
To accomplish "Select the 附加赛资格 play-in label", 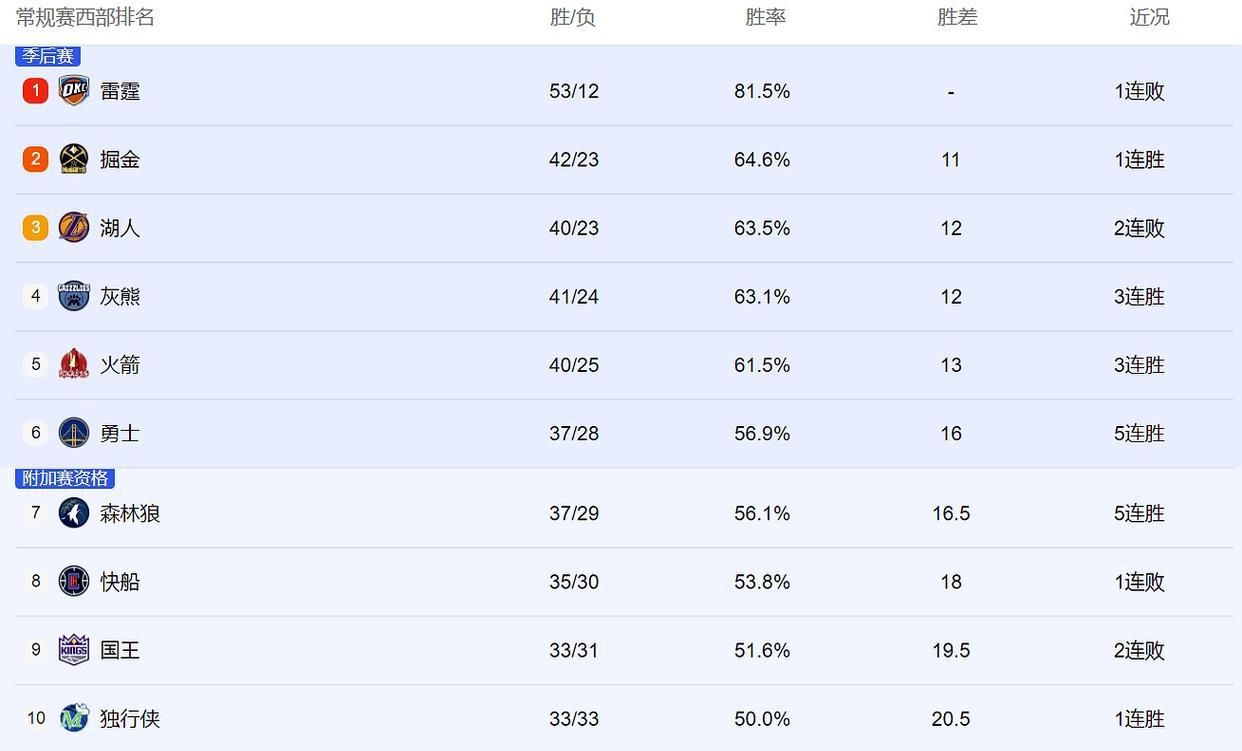I will (65, 478).
